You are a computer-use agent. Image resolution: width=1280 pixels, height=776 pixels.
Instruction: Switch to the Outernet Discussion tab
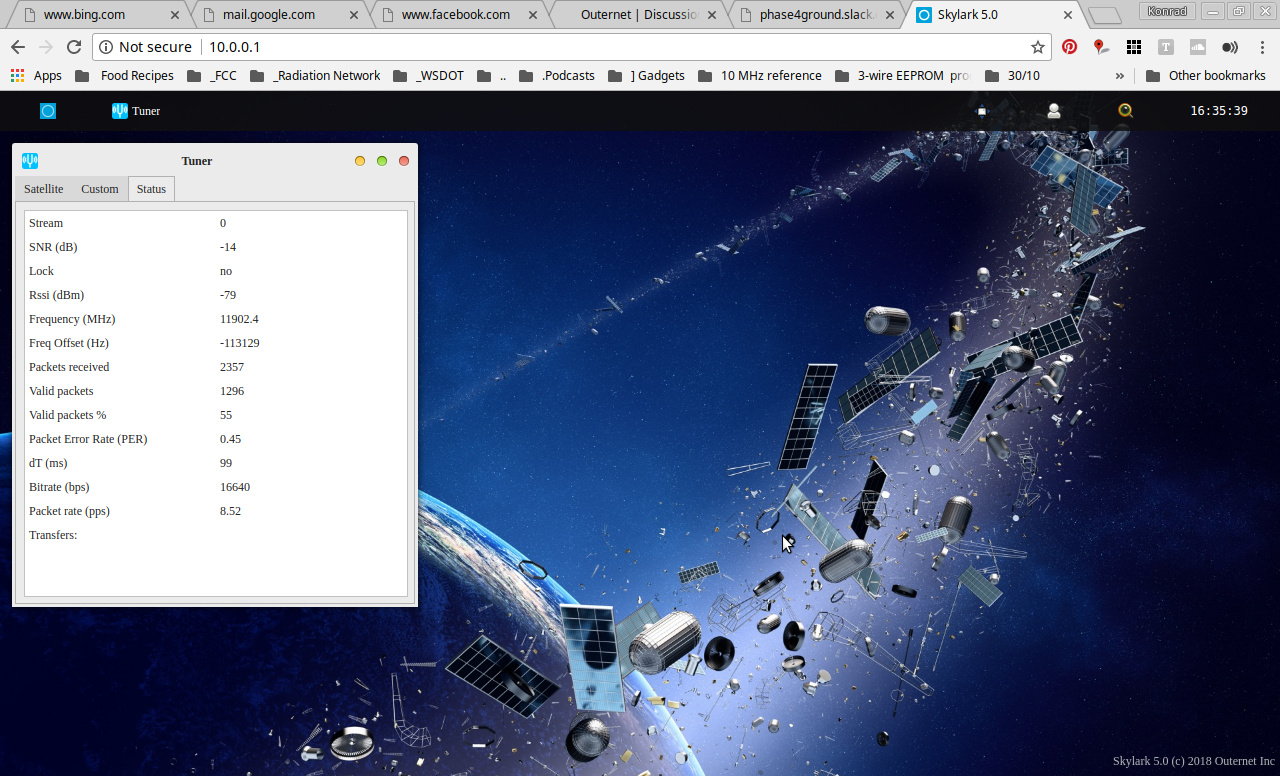pyautogui.click(x=638, y=15)
